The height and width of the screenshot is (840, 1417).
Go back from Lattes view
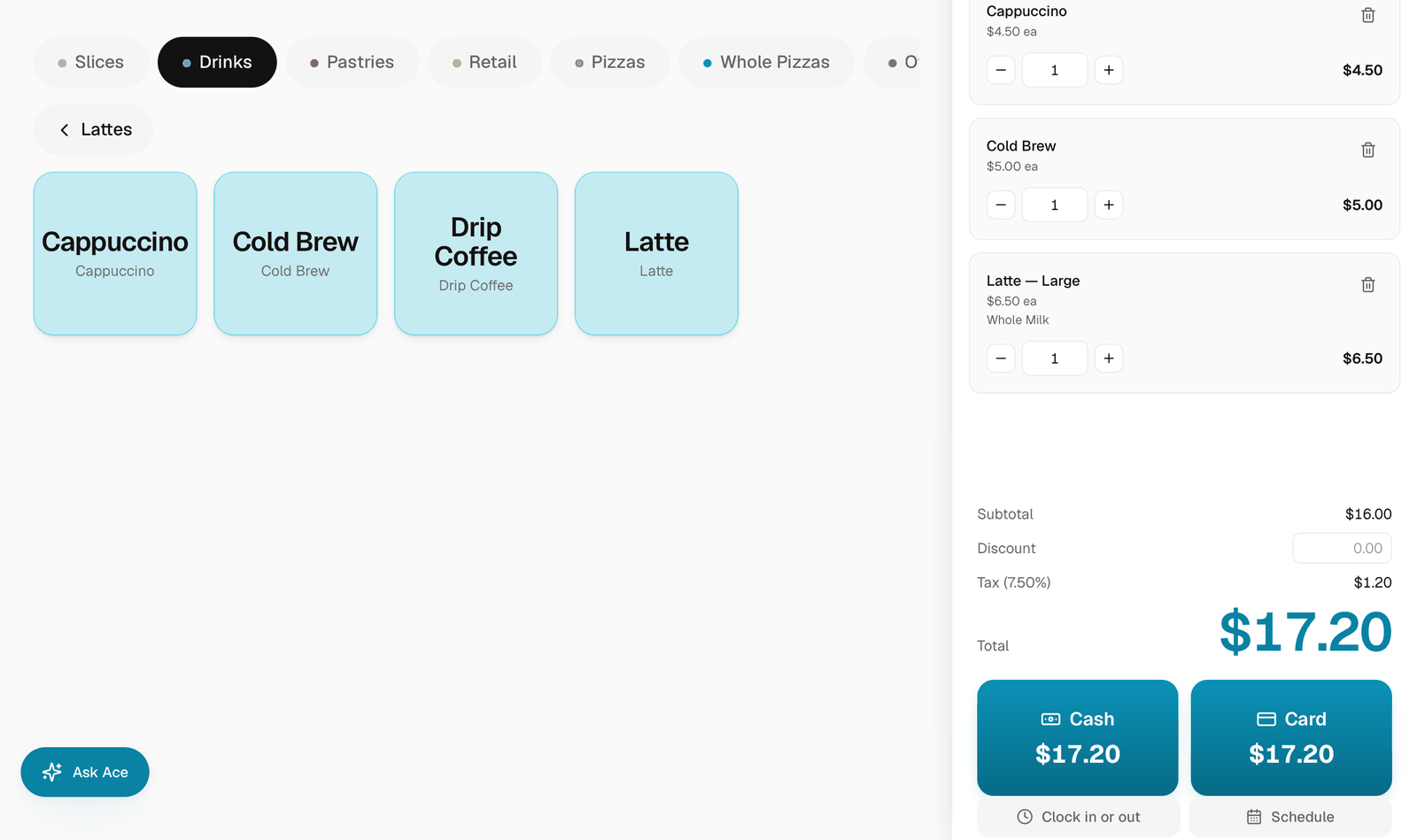[x=93, y=129]
